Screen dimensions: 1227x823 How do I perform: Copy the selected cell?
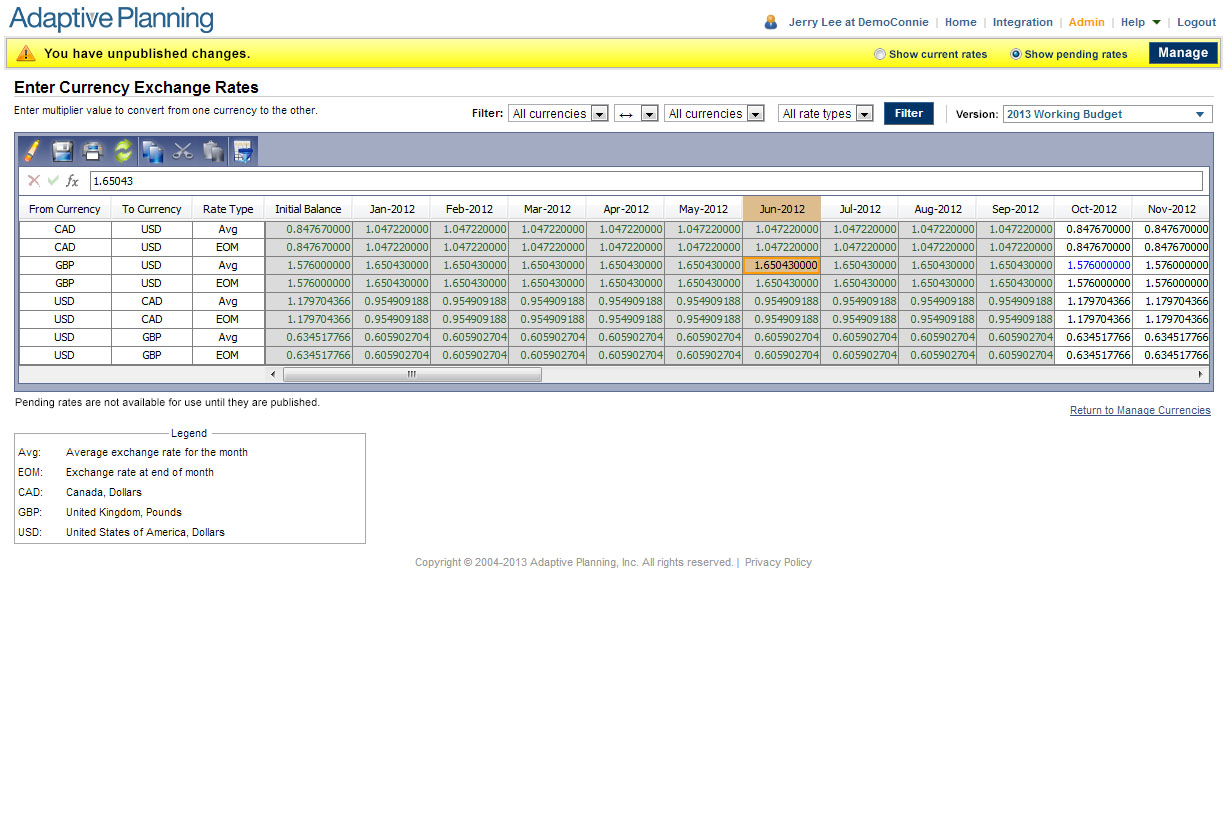153,152
